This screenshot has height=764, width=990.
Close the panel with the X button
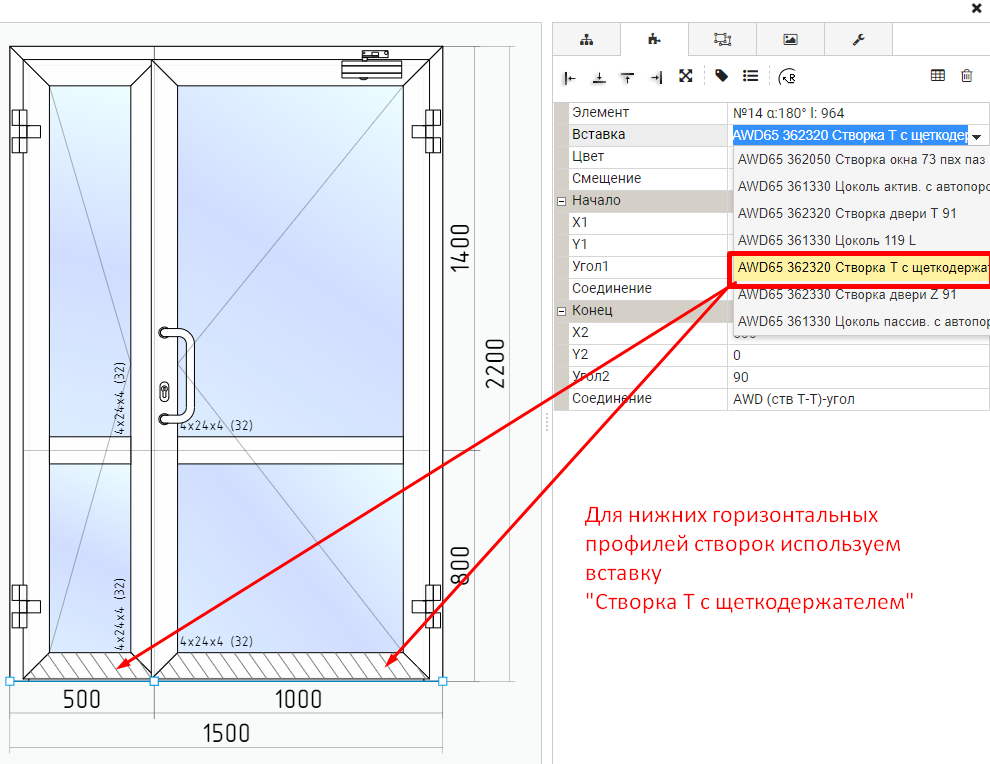click(x=976, y=8)
